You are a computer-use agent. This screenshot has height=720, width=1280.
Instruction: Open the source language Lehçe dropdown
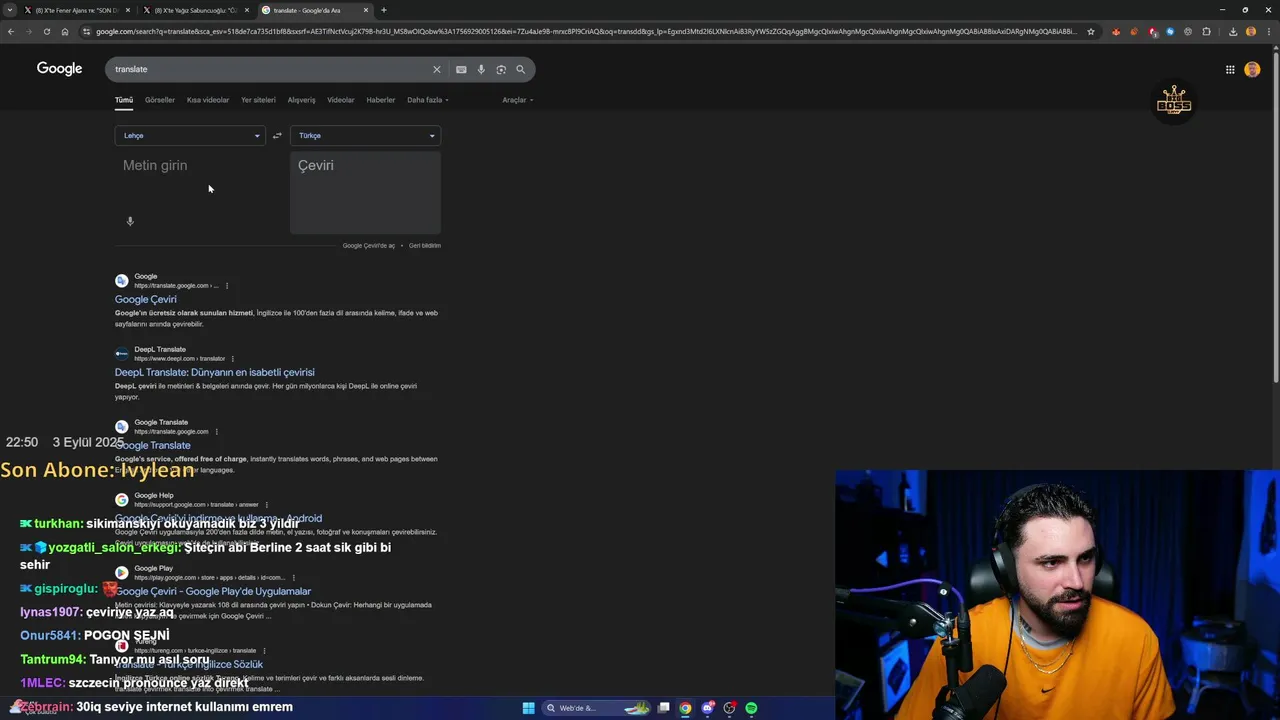[190, 135]
